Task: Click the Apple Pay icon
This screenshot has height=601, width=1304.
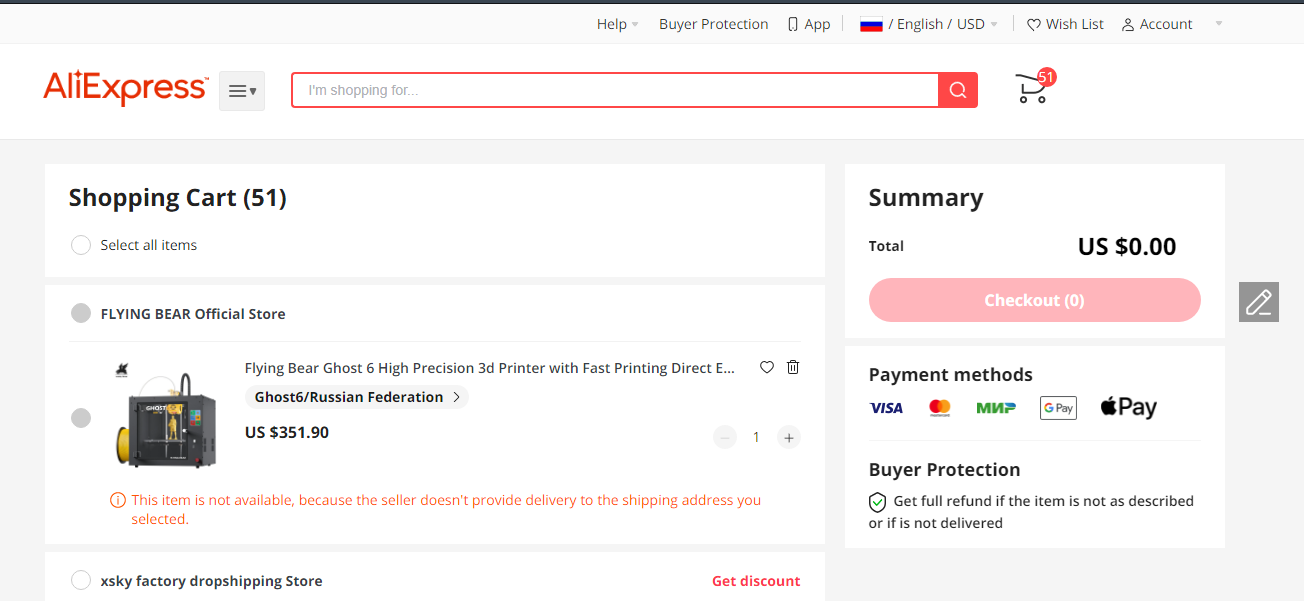Action: [x=1128, y=407]
